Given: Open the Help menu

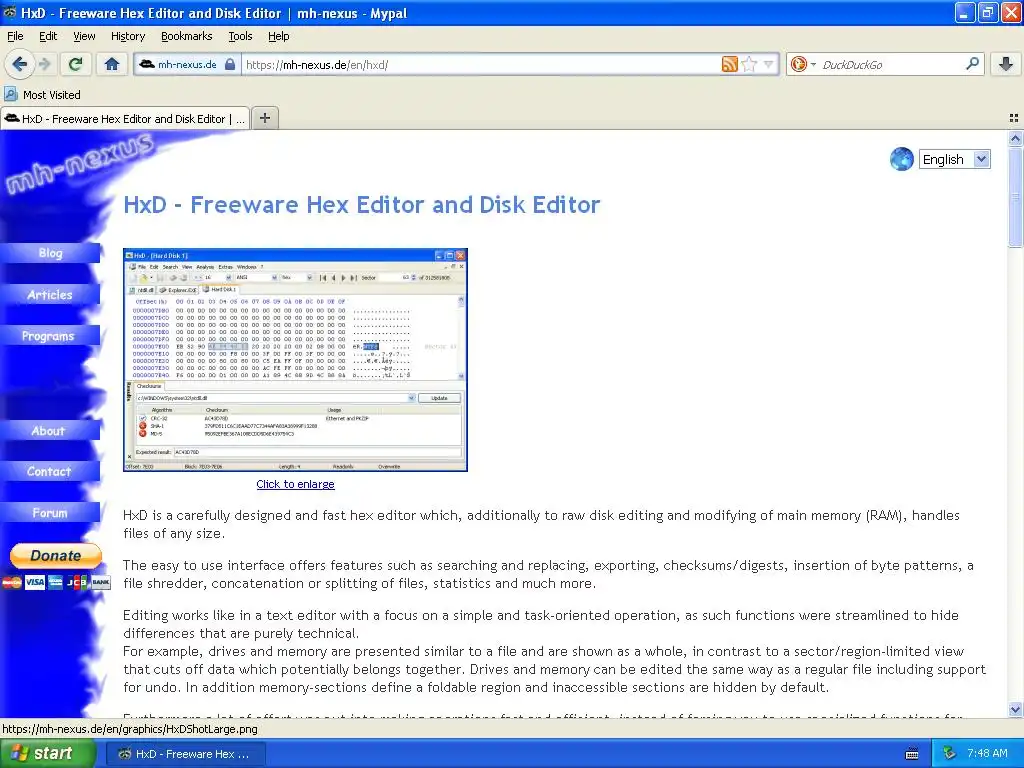Looking at the screenshot, I should point(278,36).
